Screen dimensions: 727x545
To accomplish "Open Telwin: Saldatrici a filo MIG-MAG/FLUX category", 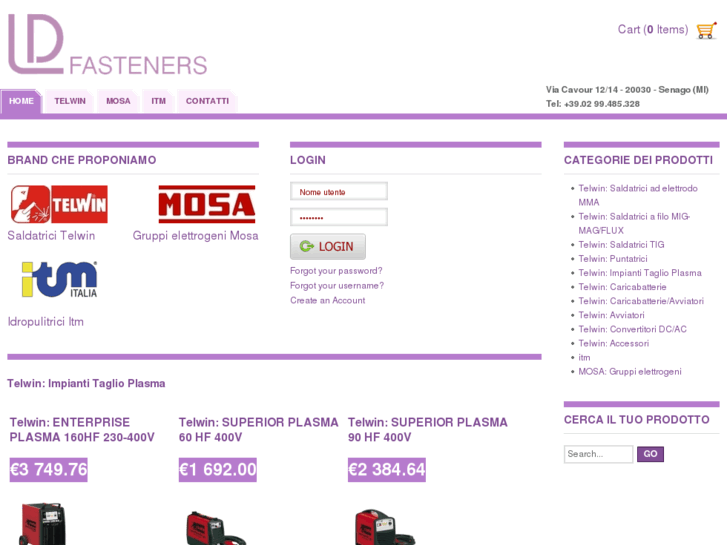I will (x=634, y=224).
